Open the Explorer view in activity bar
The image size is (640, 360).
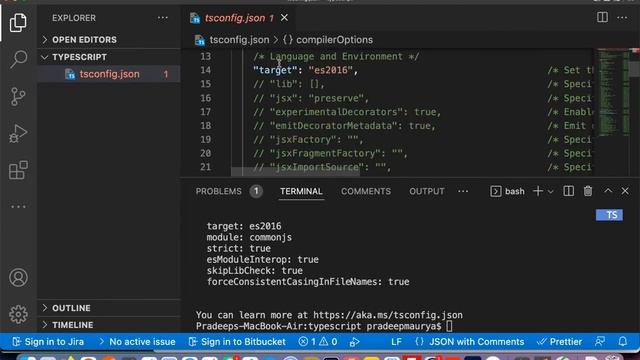click(x=18, y=22)
